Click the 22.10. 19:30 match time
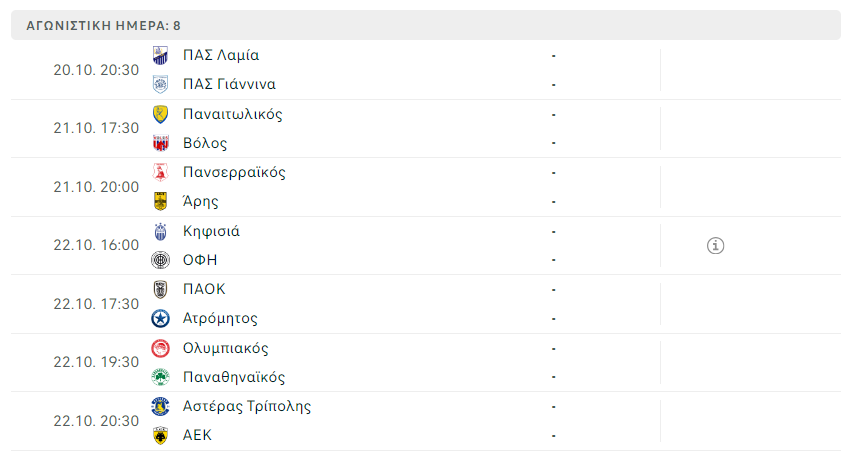Viewport: 851px width, 466px height. coord(96,362)
